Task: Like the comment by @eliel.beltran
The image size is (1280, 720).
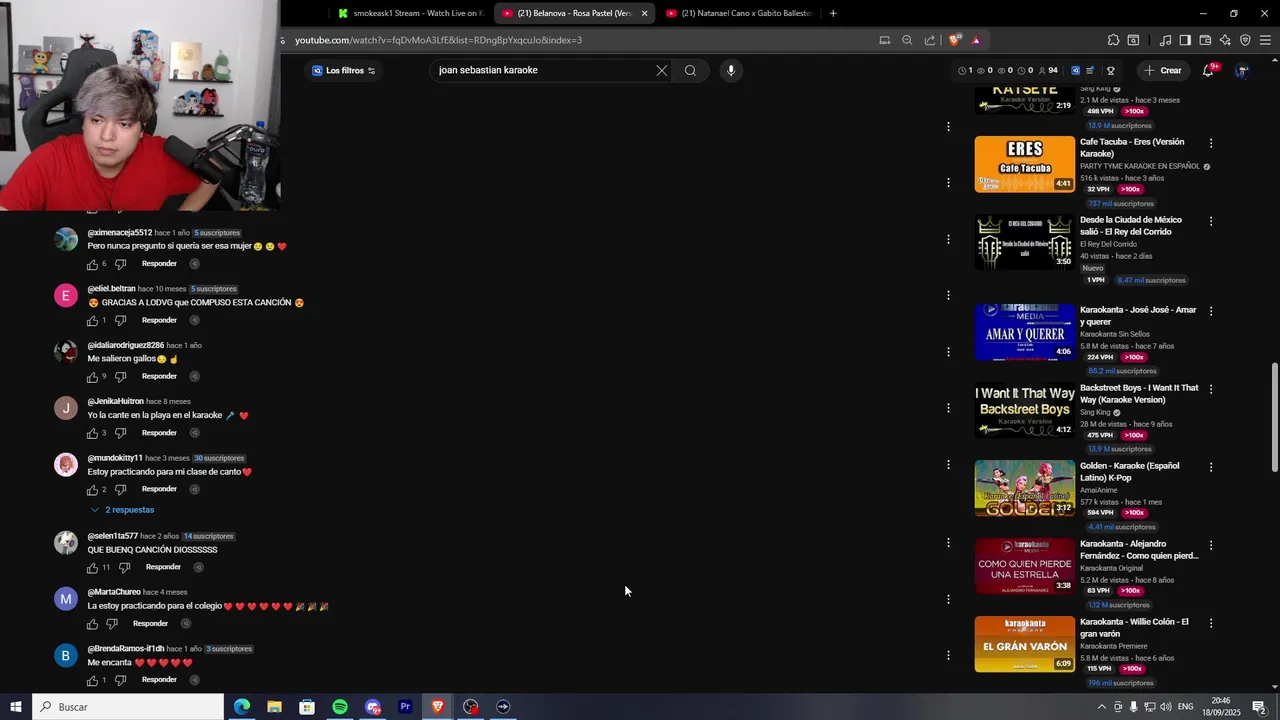Action: (x=92, y=321)
